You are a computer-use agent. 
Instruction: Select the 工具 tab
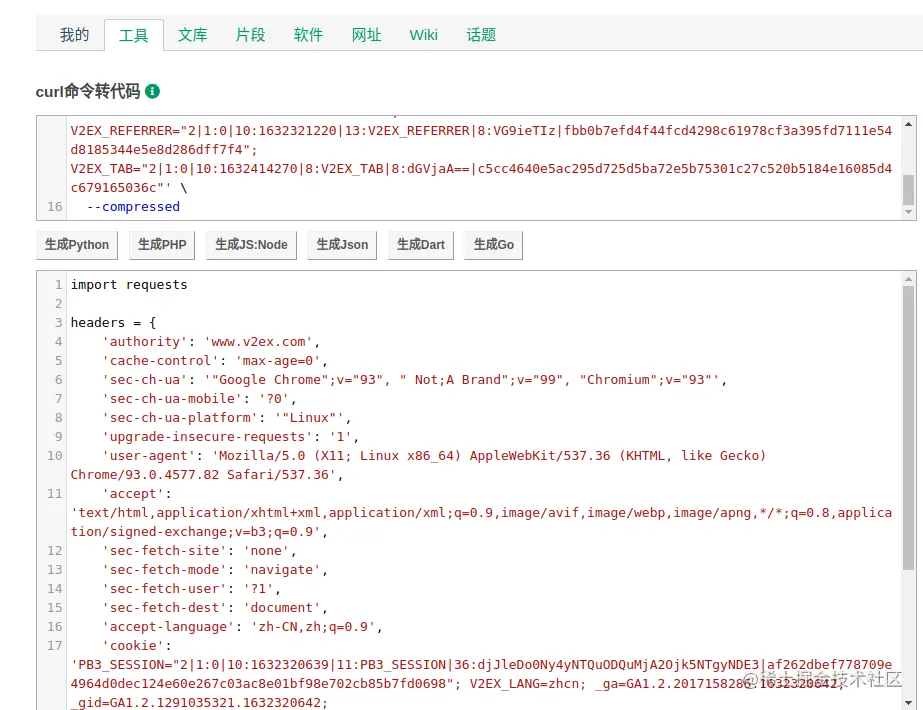[134, 35]
